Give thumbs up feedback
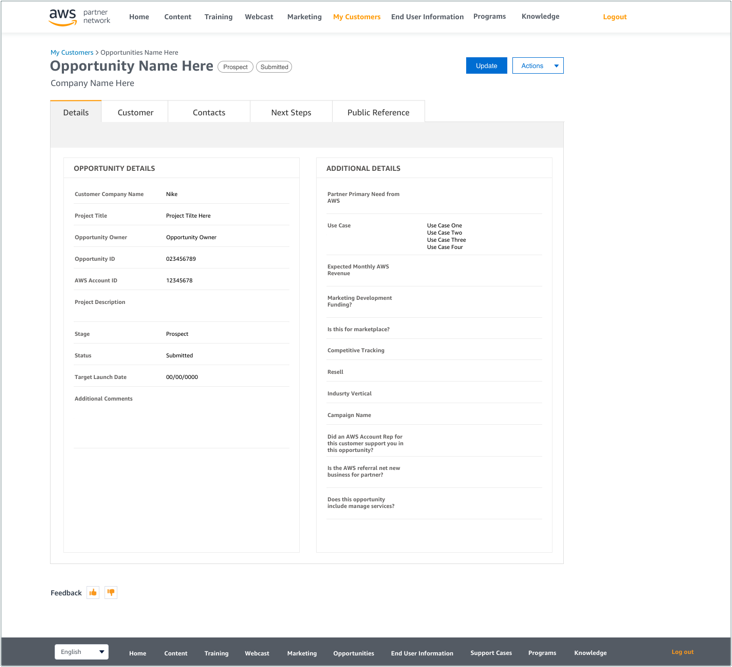Image resolution: width=732 pixels, height=667 pixels. coord(93,592)
